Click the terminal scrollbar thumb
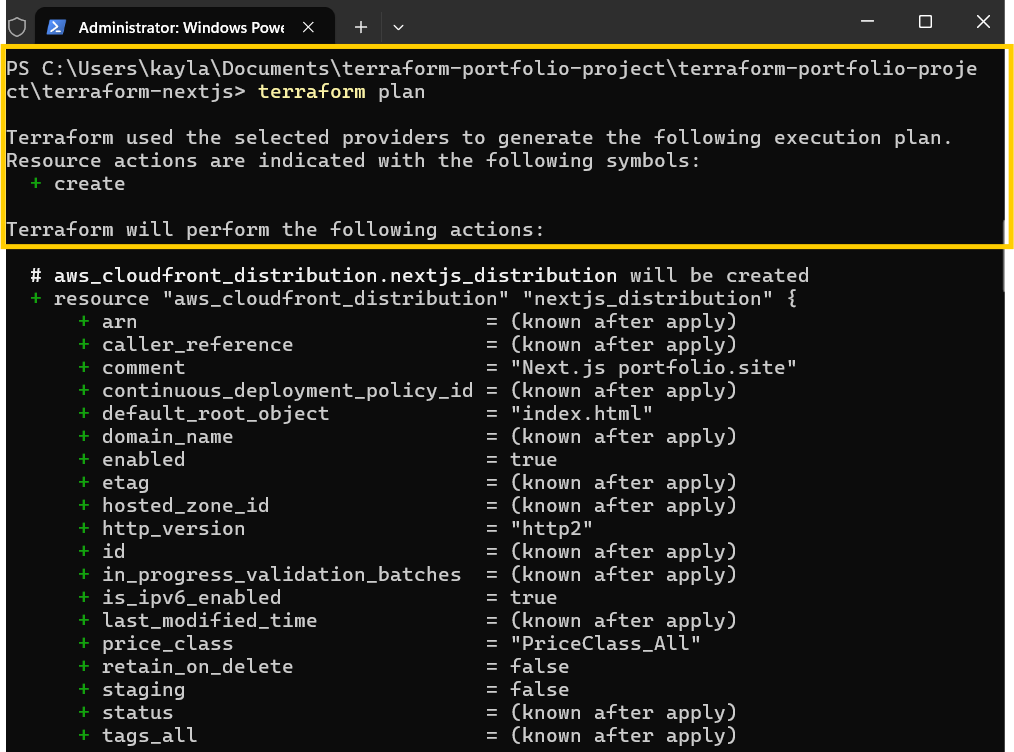Image resolution: width=1014 pixels, height=752 pixels. tap(1006, 255)
